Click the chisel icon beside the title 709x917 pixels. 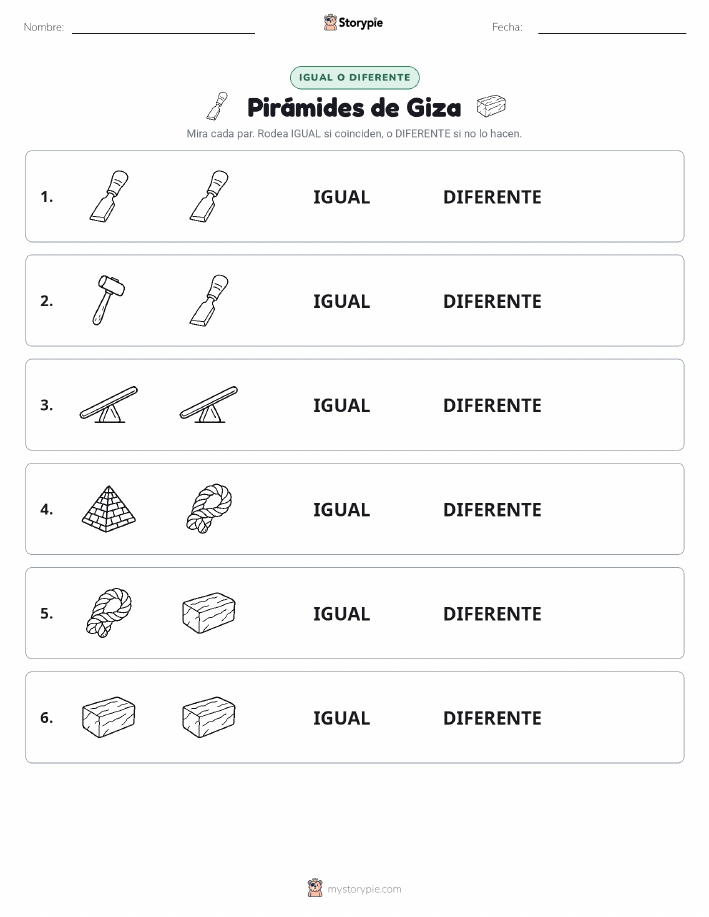[217, 106]
